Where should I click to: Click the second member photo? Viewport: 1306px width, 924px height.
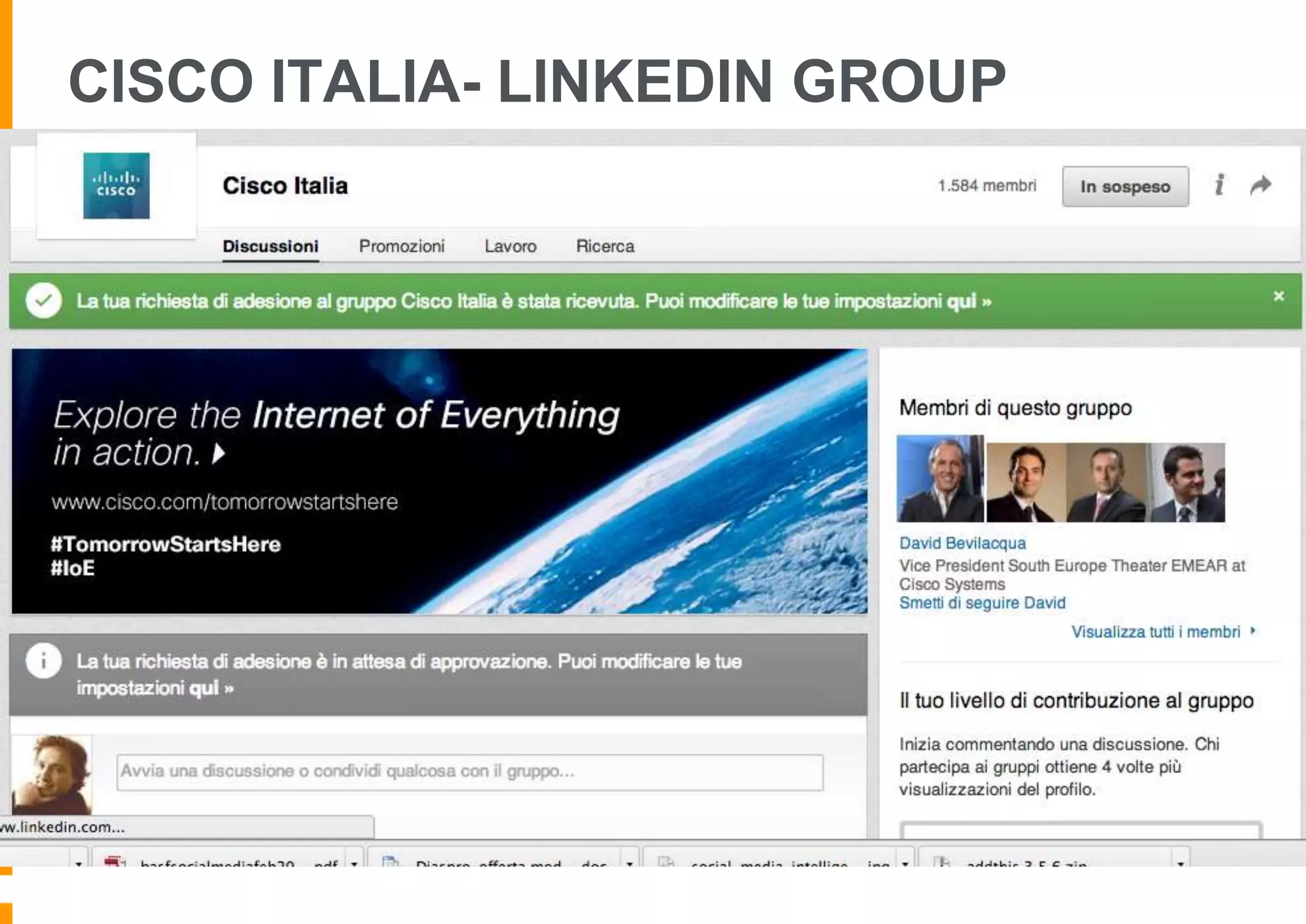click(x=1026, y=483)
